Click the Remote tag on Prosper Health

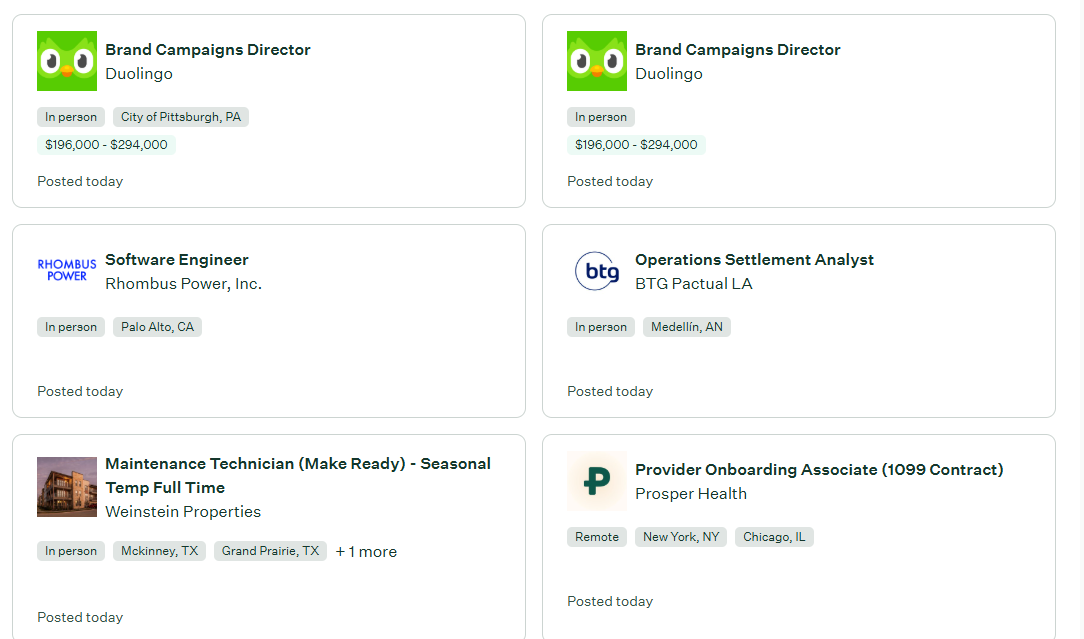[597, 537]
